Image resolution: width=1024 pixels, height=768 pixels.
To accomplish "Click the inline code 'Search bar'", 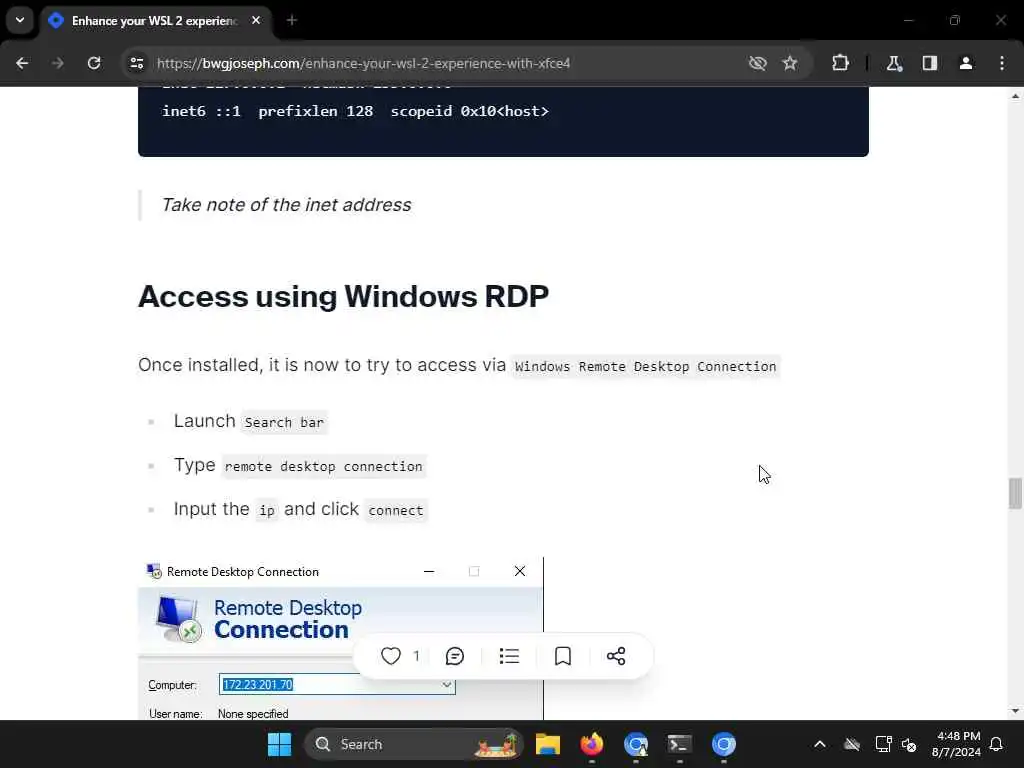I will click(x=284, y=423).
